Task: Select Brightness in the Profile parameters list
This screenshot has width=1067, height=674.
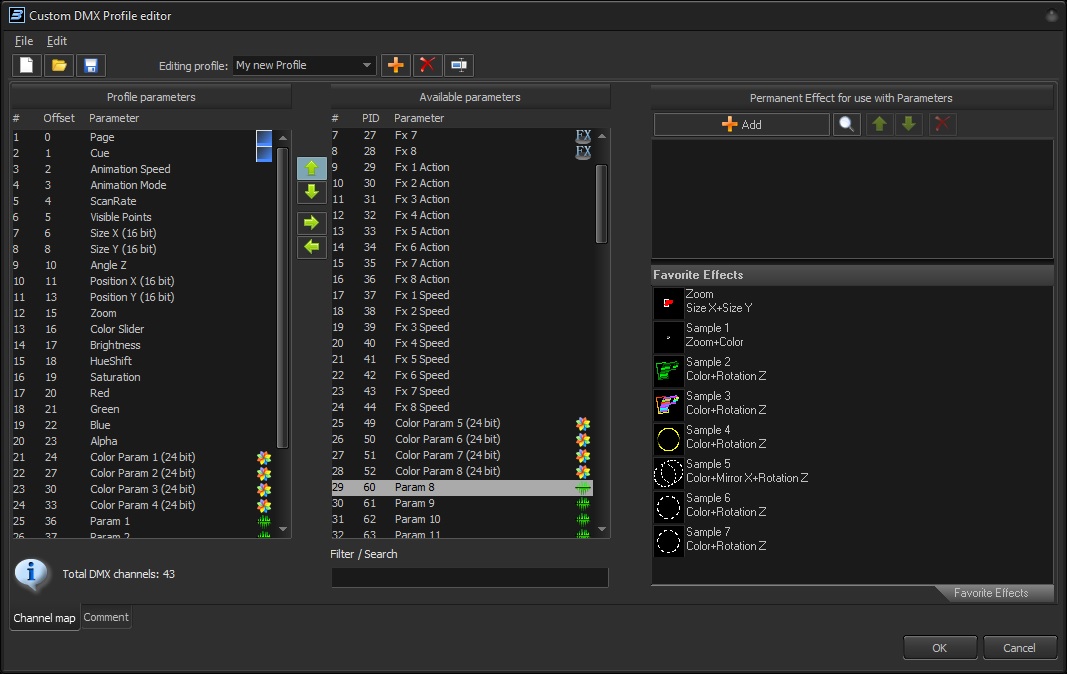Action: [115, 345]
